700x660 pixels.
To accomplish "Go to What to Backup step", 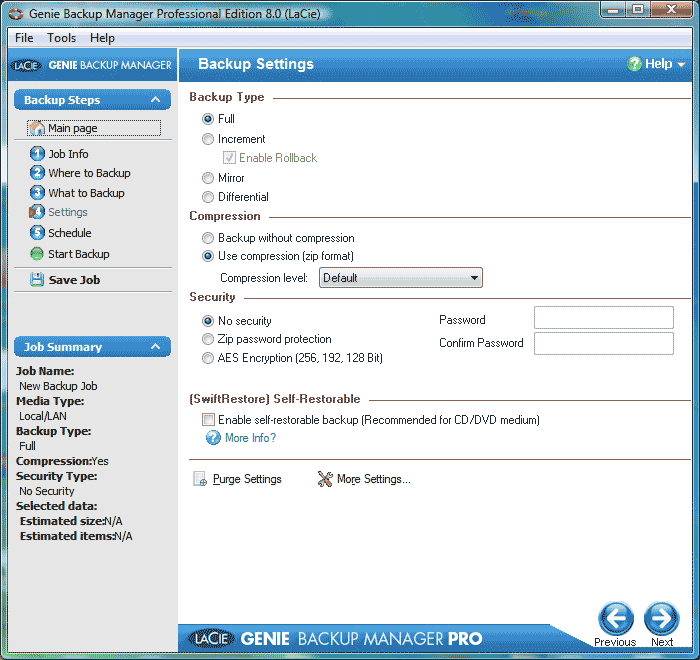I will point(86,192).
